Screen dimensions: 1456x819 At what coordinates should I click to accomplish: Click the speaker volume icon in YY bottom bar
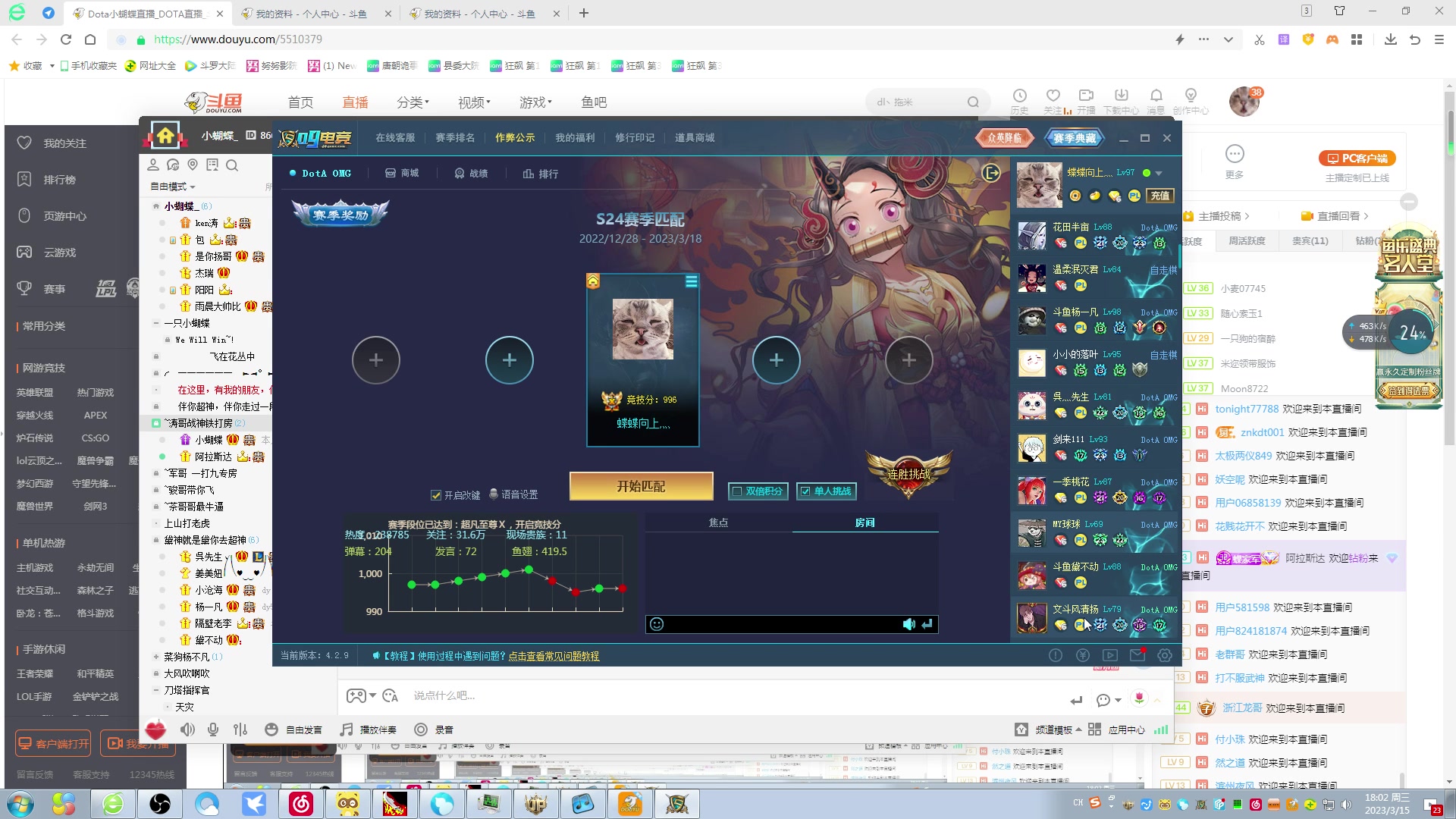pyautogui.click(x=187, y=730)
